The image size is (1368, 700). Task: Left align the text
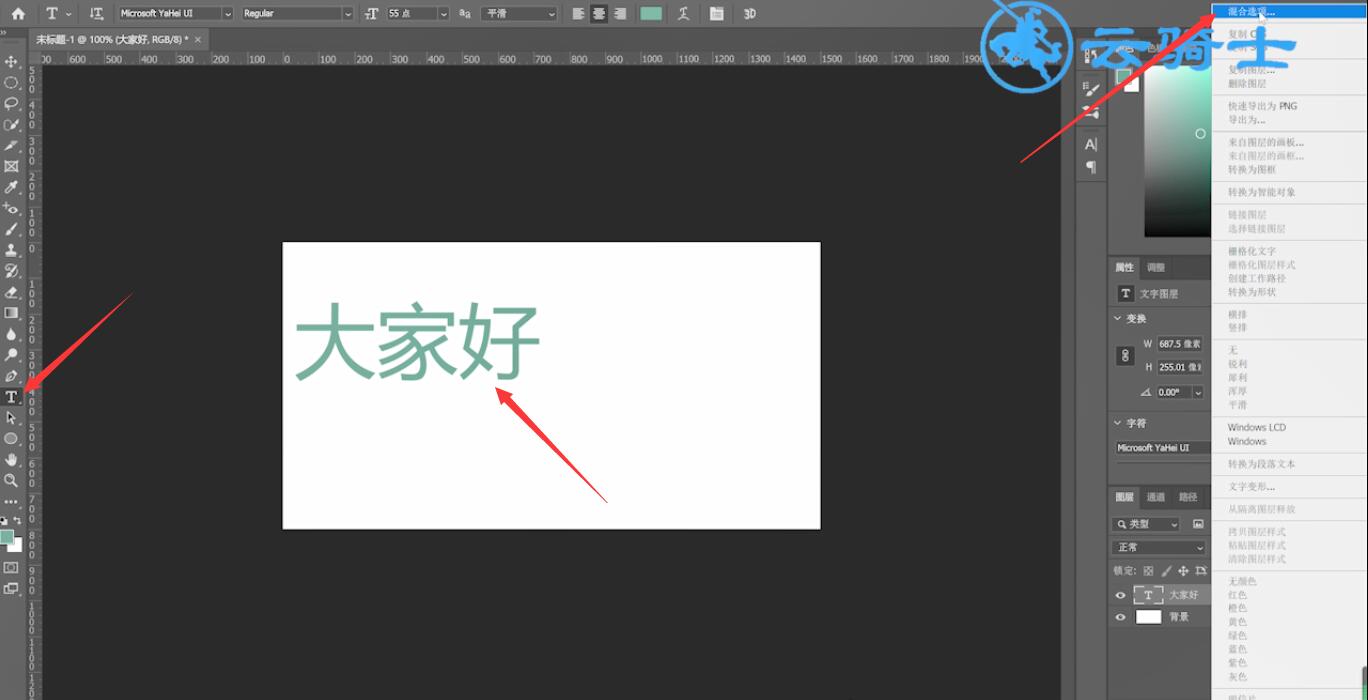579,14
